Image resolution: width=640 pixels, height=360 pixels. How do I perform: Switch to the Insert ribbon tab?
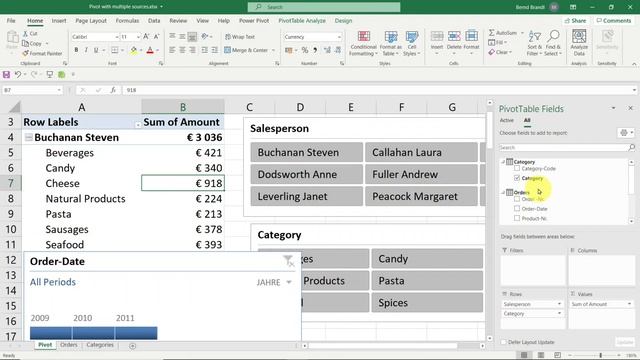pos(59,20)
